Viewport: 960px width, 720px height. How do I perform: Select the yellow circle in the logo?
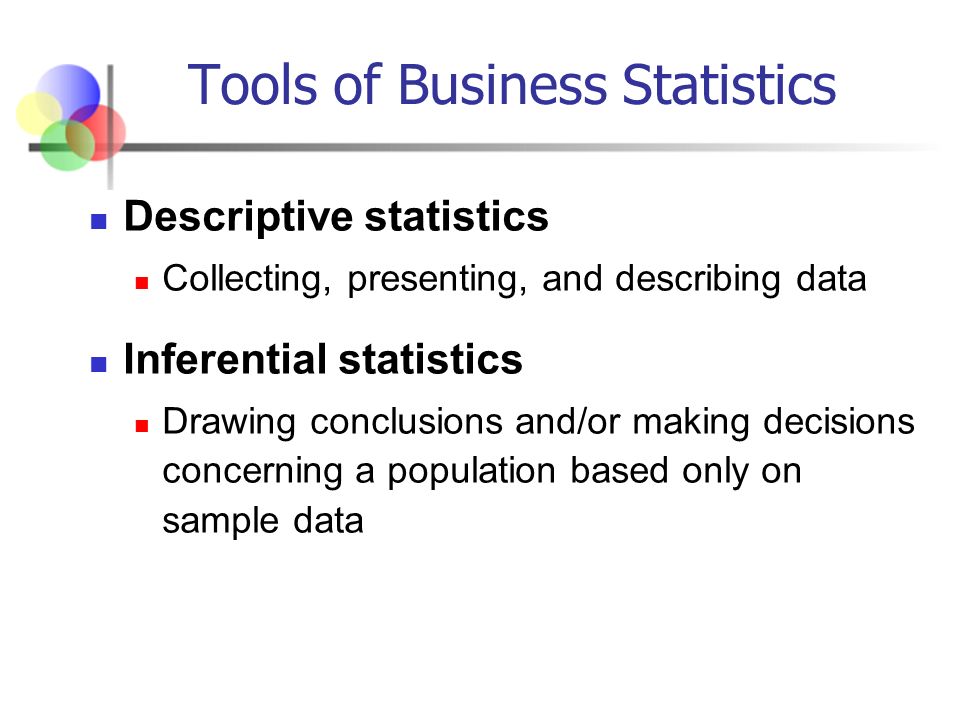click(39, 113)
